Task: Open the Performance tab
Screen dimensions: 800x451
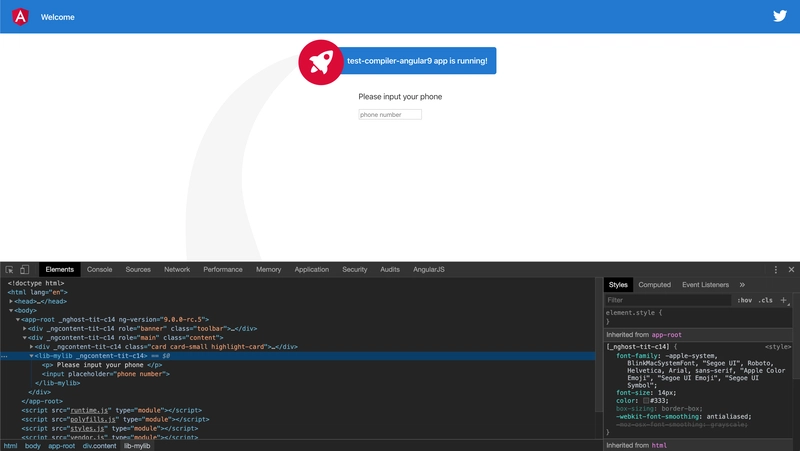Action: pos(223,269)
